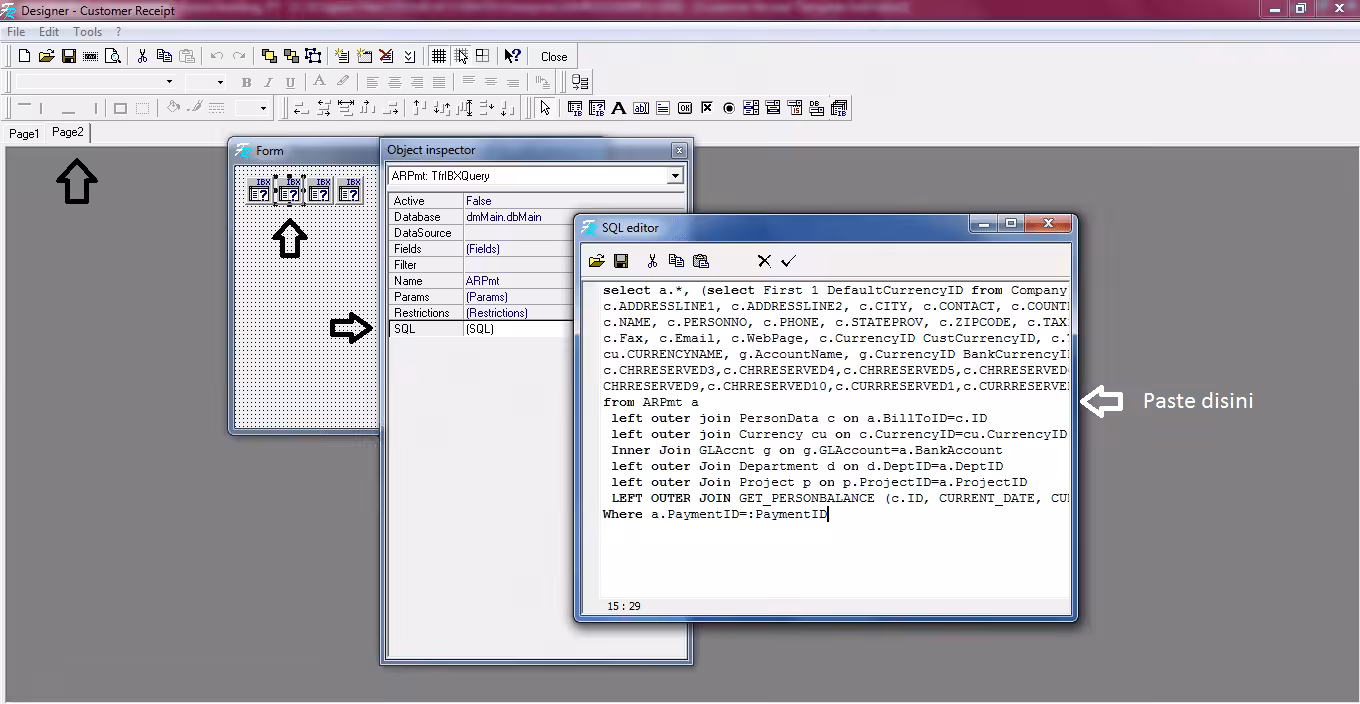Image resolution: width=1360 pixels, height=704 pixels.
Task: Click the New report icon
Action: pos(24,56)
